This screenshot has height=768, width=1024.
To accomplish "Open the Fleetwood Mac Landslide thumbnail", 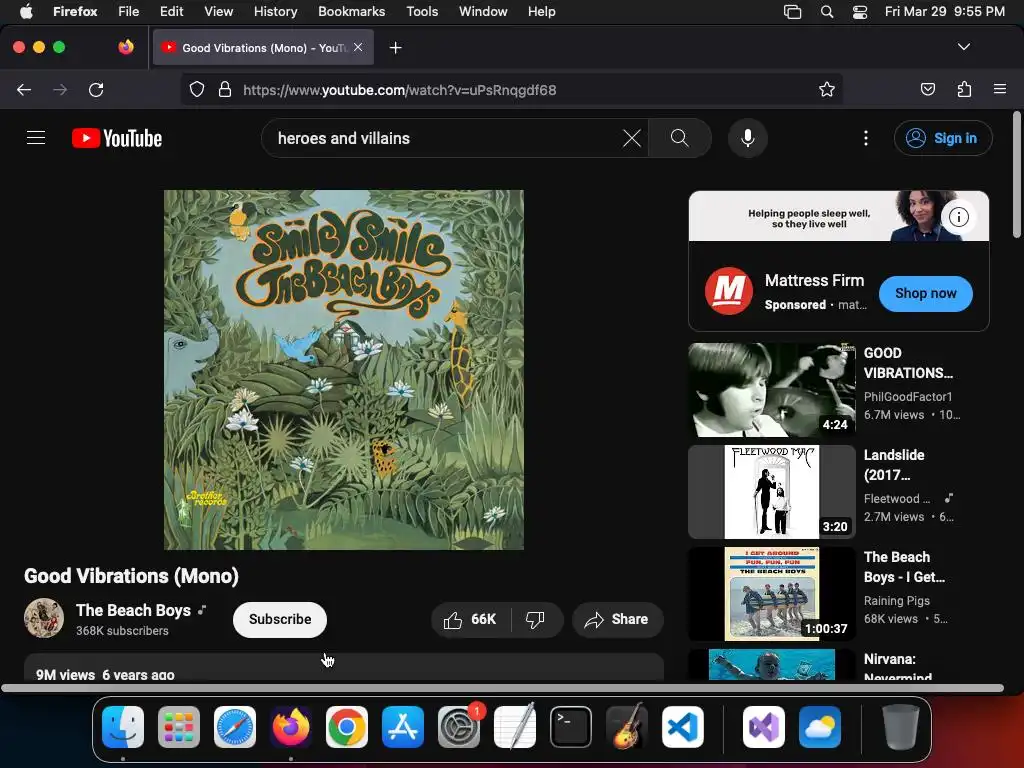I will click(x=771, y=492).
